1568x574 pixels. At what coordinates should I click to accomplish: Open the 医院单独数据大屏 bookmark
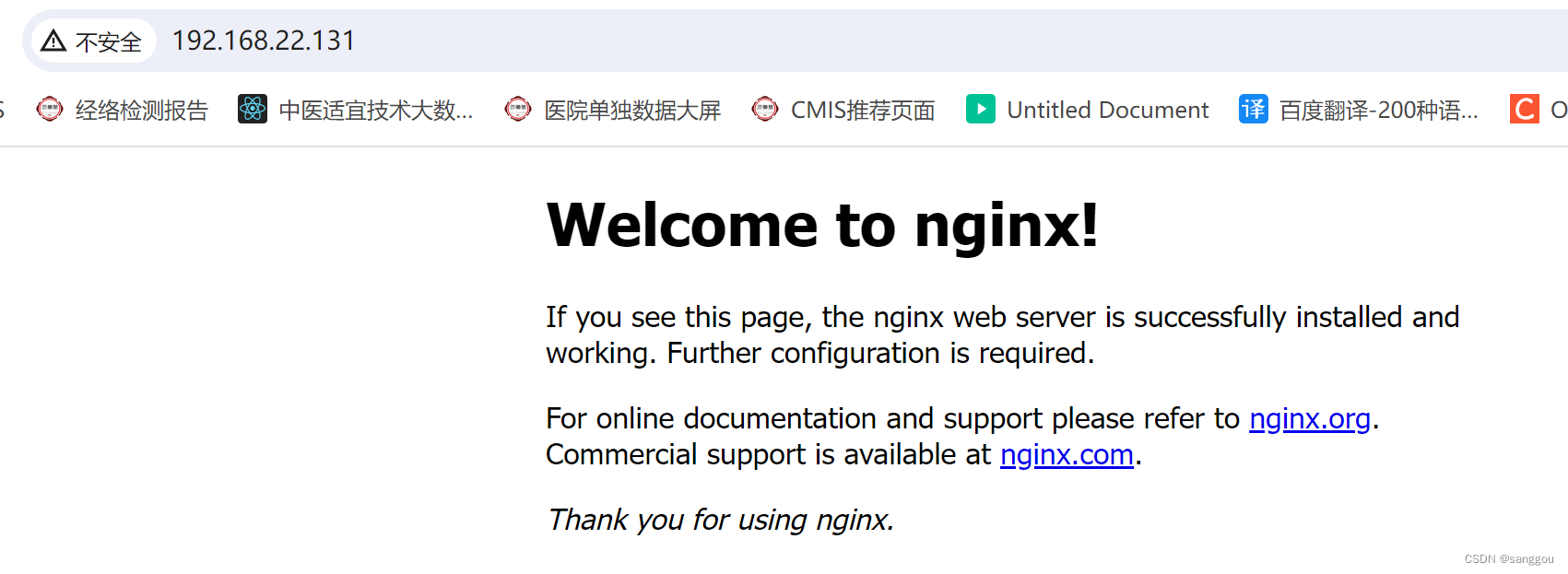(x=613, y=110)
